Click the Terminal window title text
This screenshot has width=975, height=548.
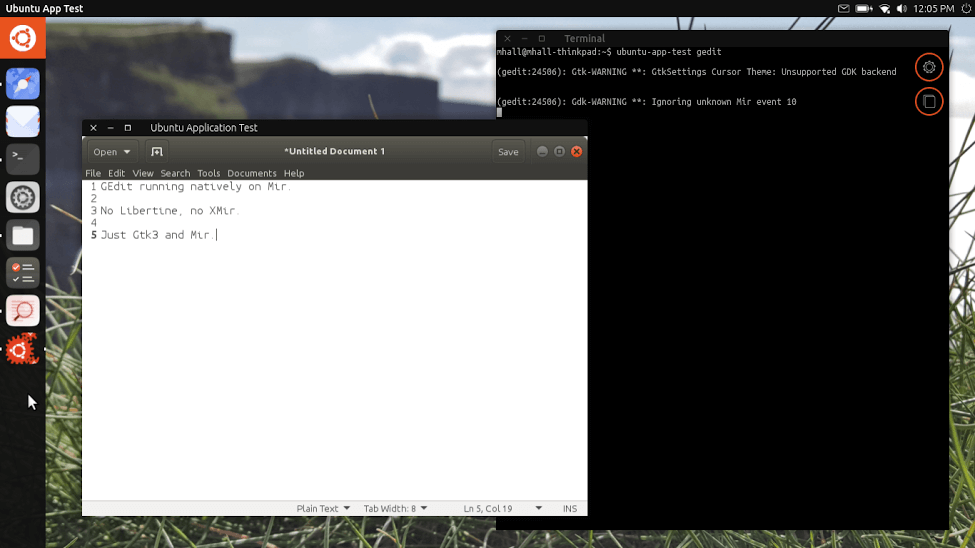pos(585,39)
